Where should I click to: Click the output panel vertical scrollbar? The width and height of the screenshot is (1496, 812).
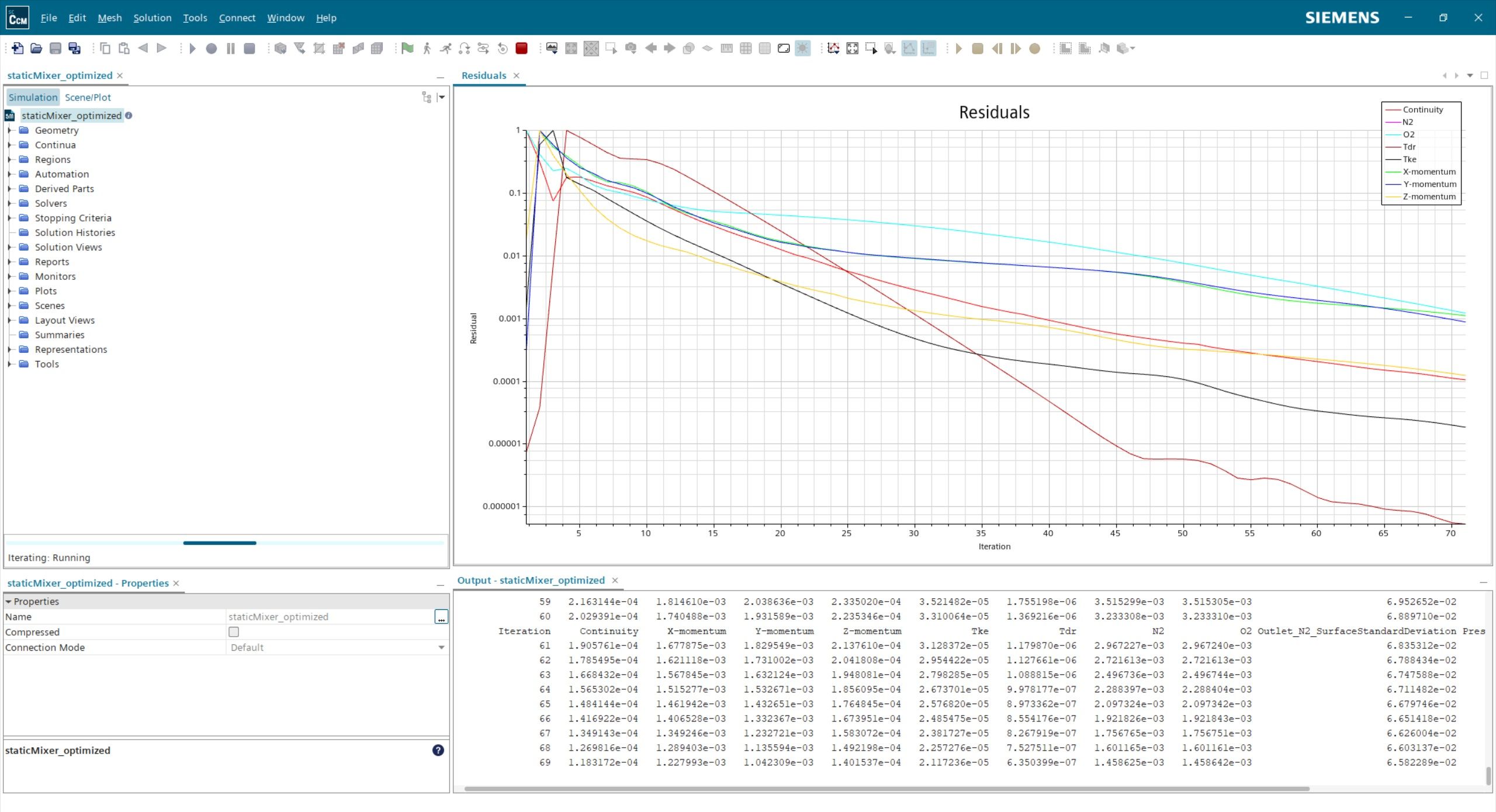click(x=1488, y=776)
